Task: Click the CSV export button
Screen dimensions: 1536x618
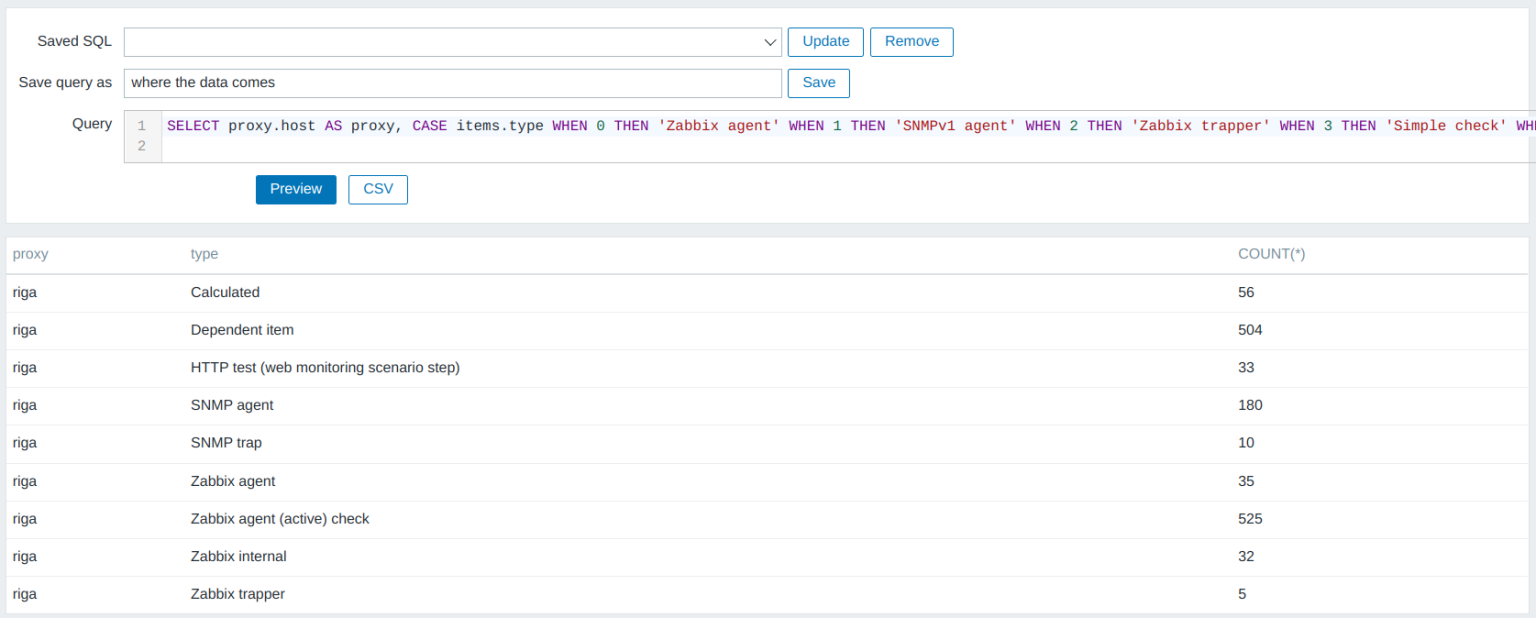Action: coord(377,189)
